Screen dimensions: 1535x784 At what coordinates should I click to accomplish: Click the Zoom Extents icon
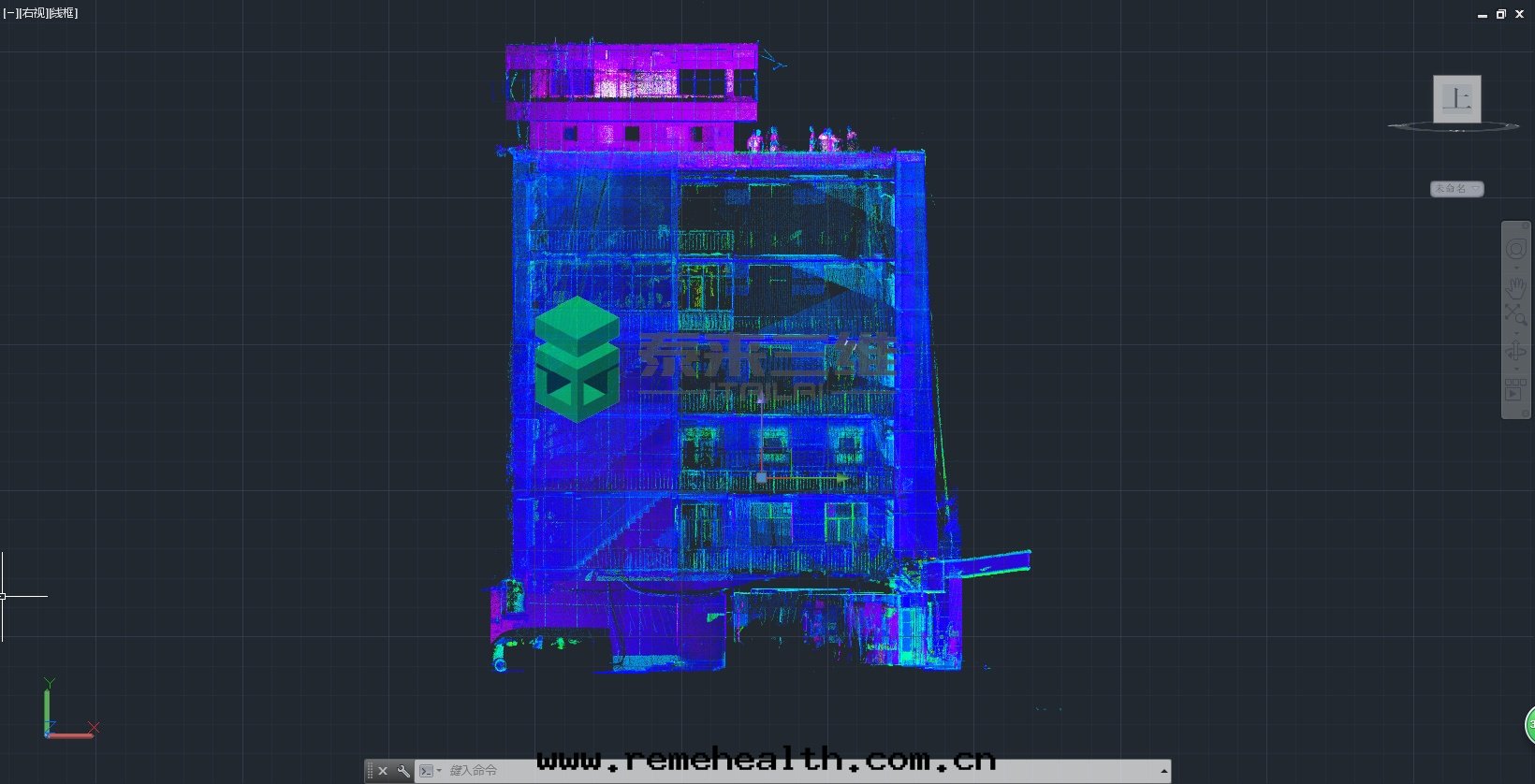pos(1515,314)
